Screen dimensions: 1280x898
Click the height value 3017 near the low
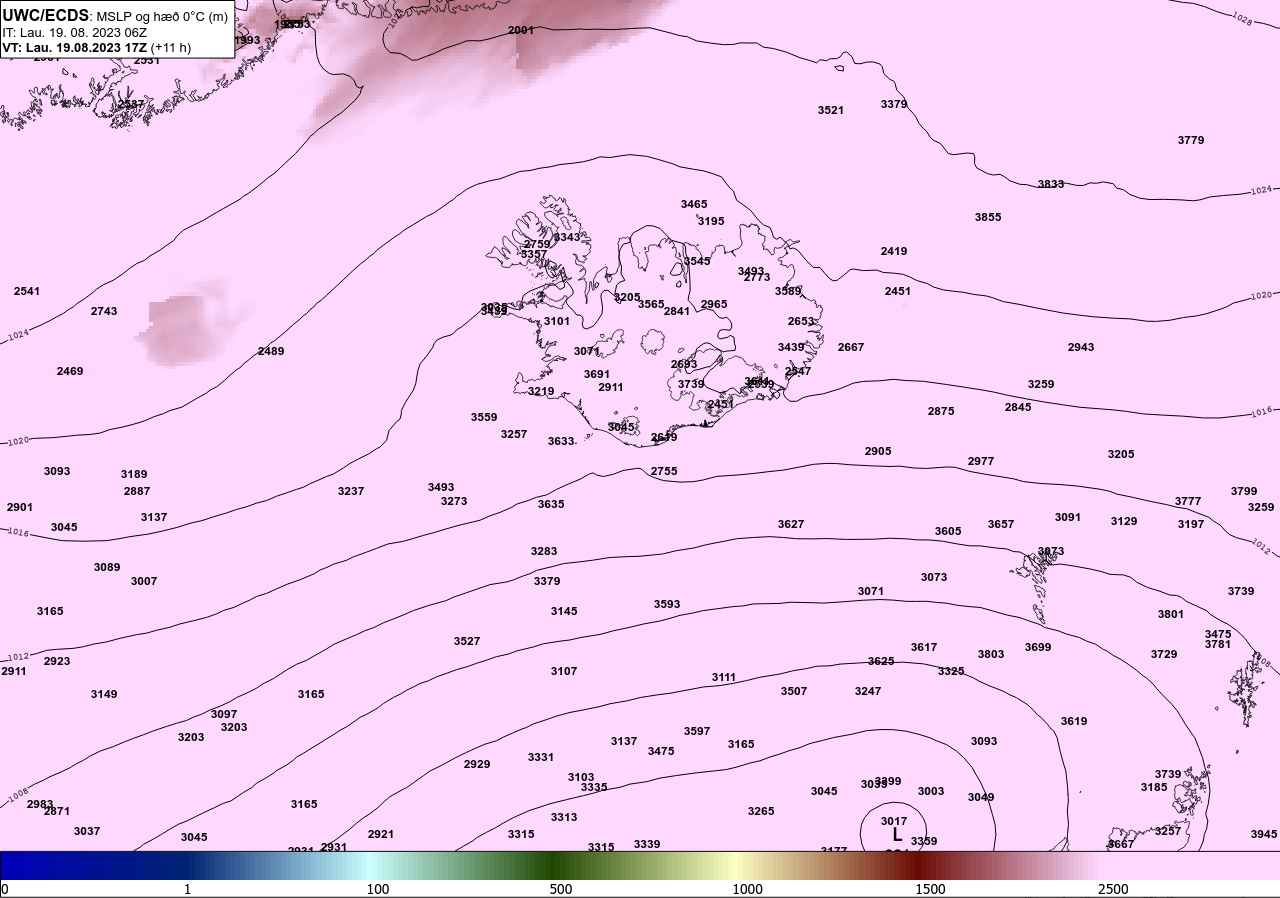pyautogui.click(x=894, y=821)
